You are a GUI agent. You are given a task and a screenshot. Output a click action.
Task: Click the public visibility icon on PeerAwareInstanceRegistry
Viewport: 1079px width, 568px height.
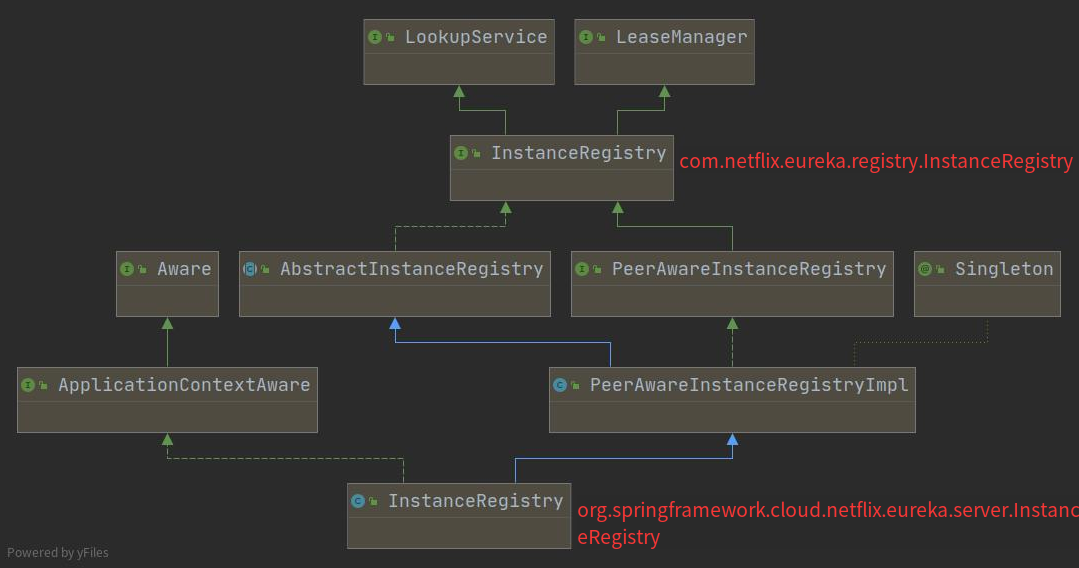pos(597,269)
